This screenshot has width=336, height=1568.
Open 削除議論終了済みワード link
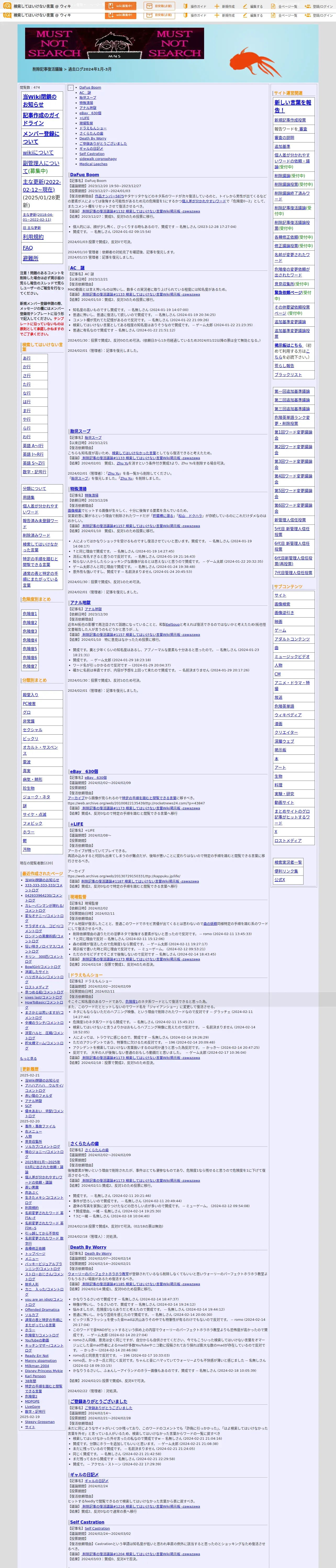(x=292, y=196)
